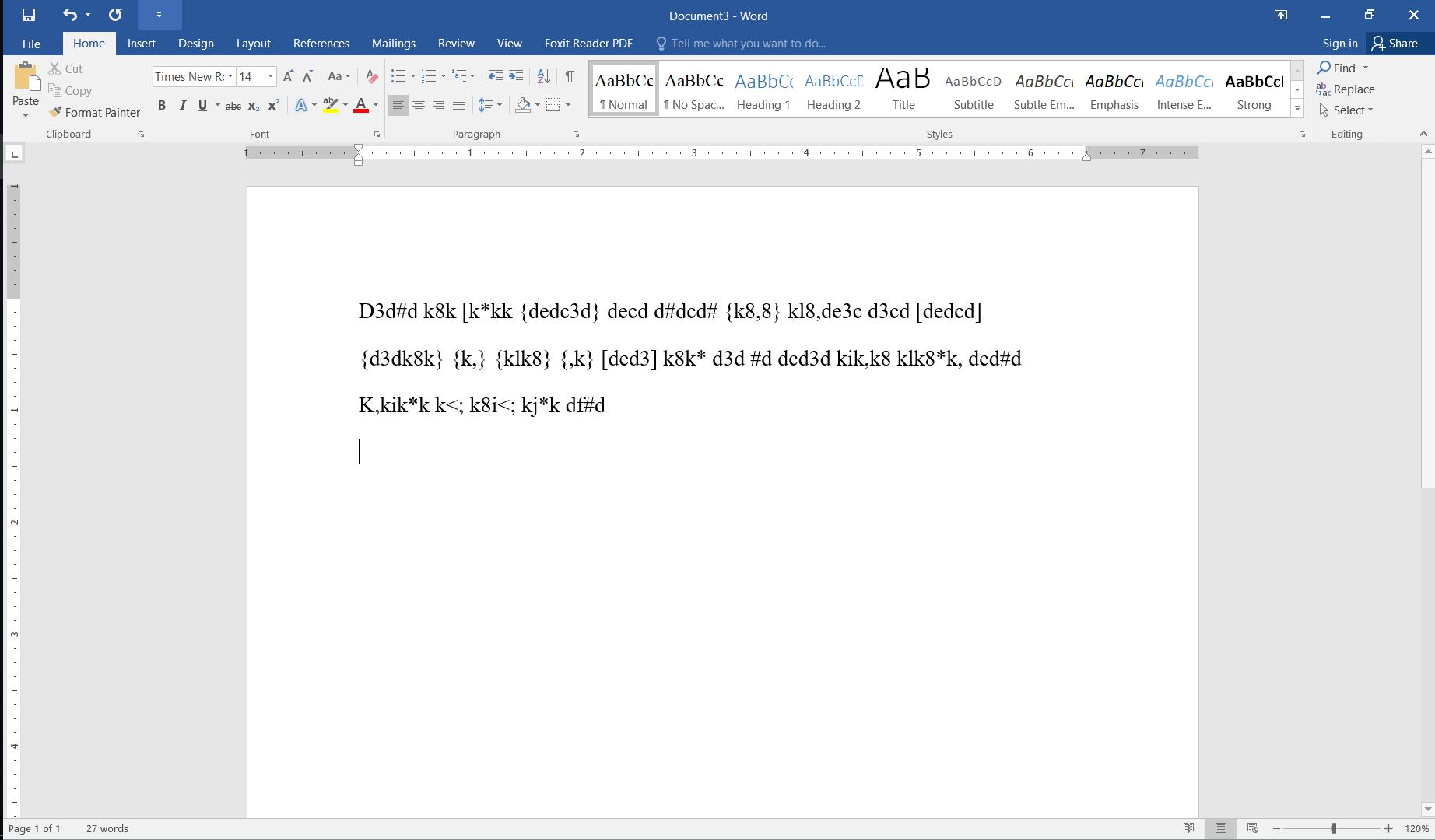Click the Sort paragraphs icon
1435x840 pixels.
543,76
